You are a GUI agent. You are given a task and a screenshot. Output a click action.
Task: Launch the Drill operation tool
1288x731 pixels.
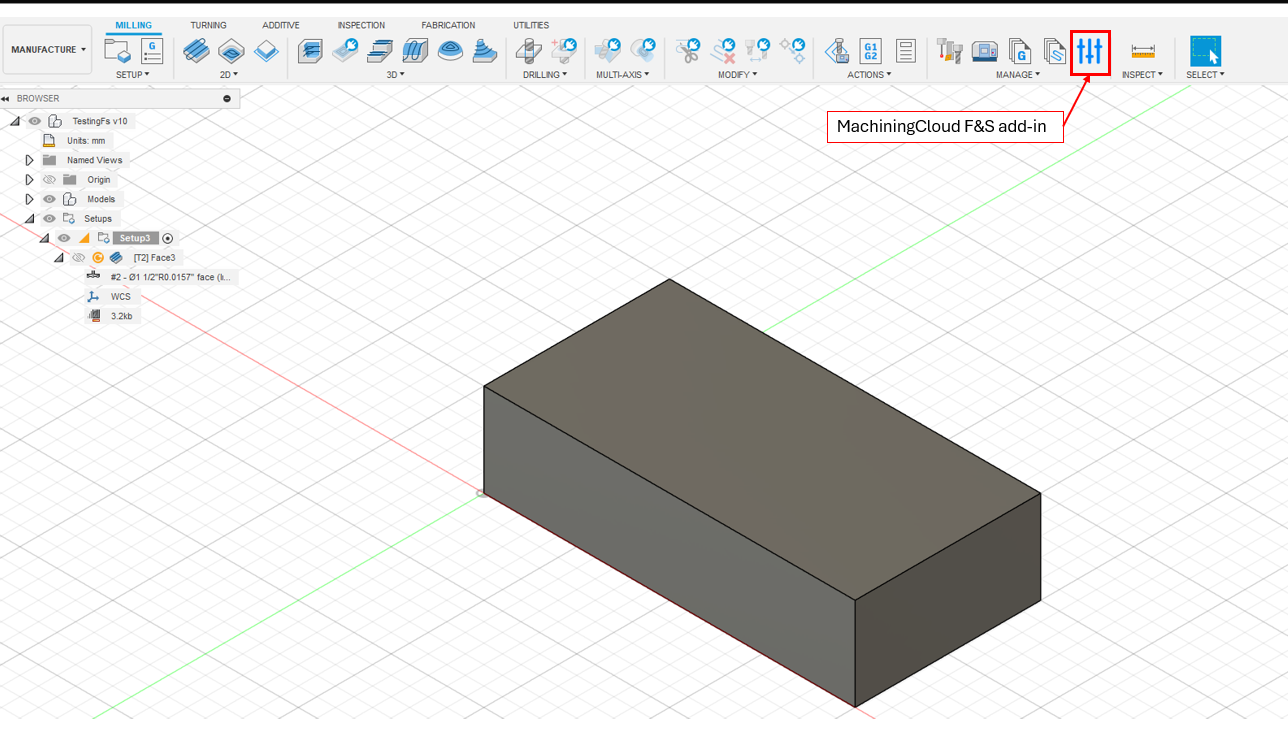pyautogui.click(x=529, y=50)
